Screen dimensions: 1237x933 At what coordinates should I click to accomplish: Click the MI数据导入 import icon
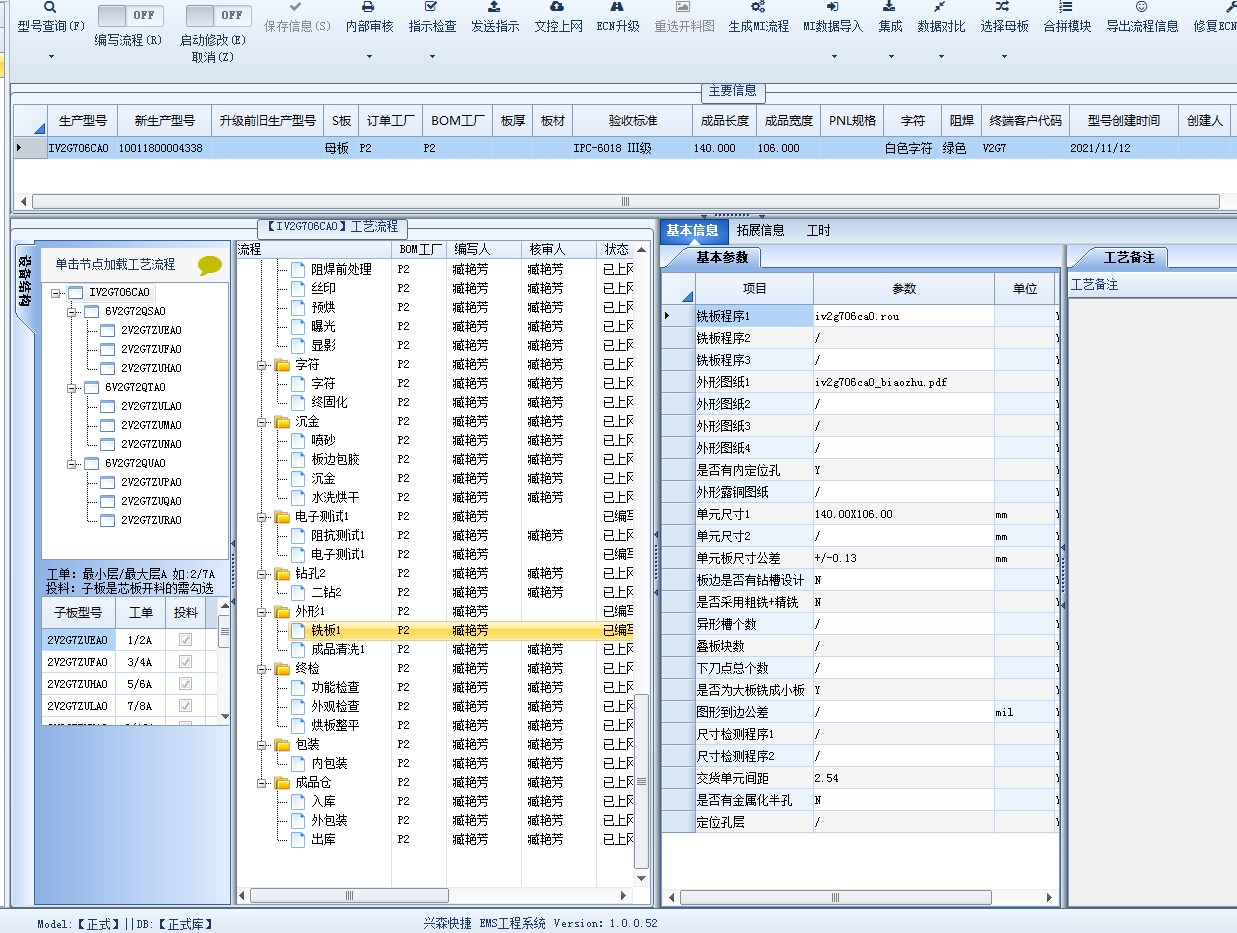[x=832, y=6]
